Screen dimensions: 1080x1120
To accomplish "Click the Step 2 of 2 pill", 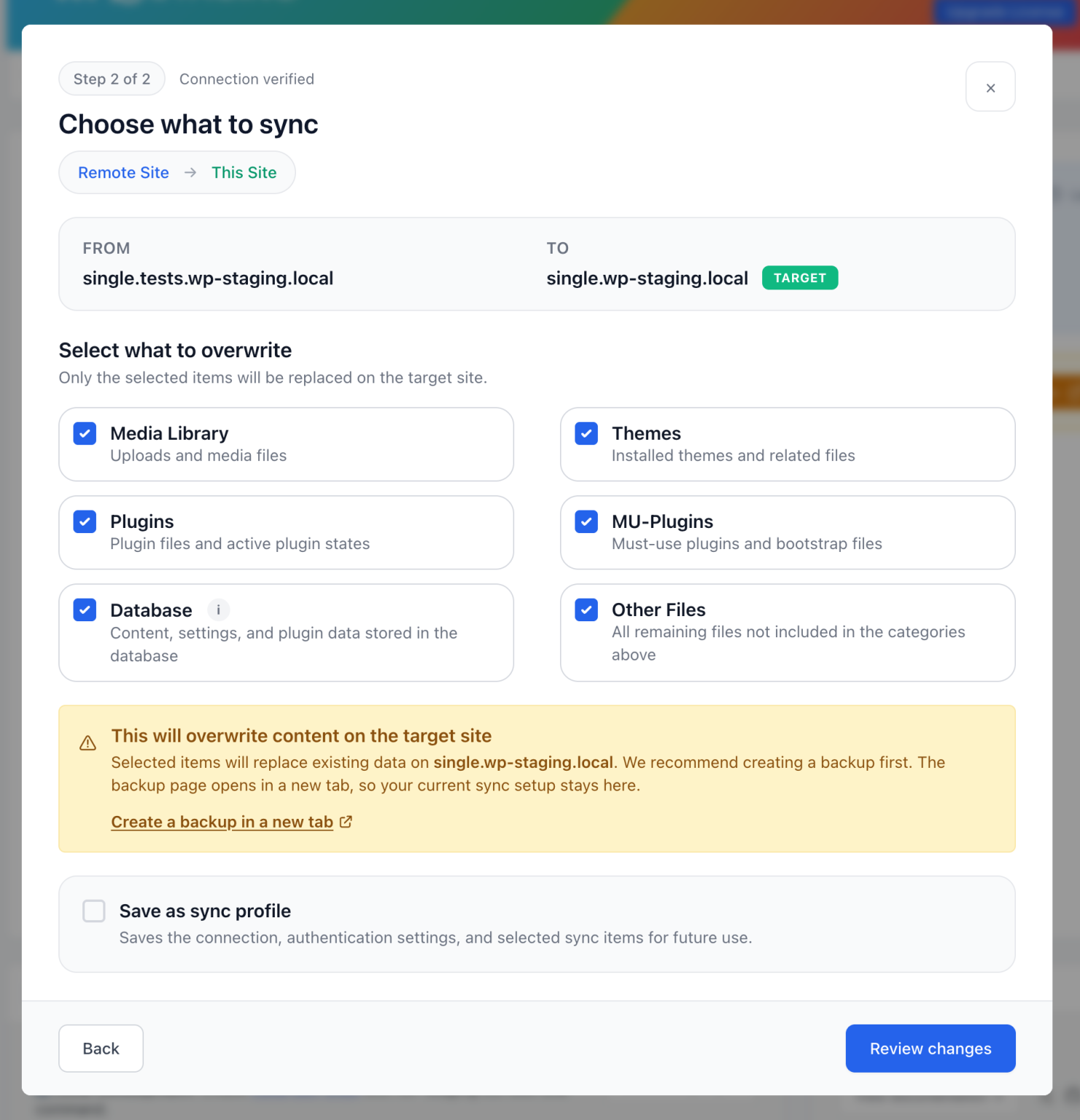I will point(112,79).
